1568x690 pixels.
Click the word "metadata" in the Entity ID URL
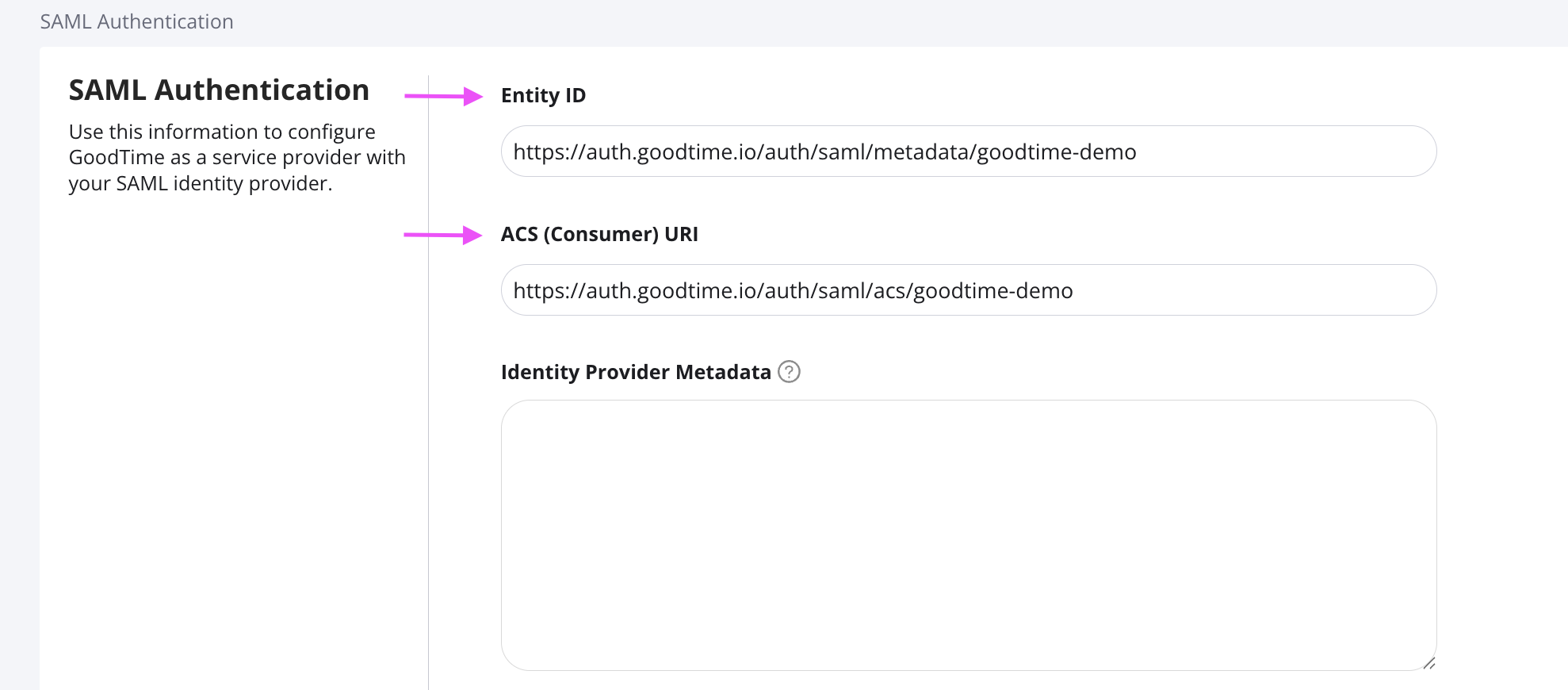click(x=921, y=151)
